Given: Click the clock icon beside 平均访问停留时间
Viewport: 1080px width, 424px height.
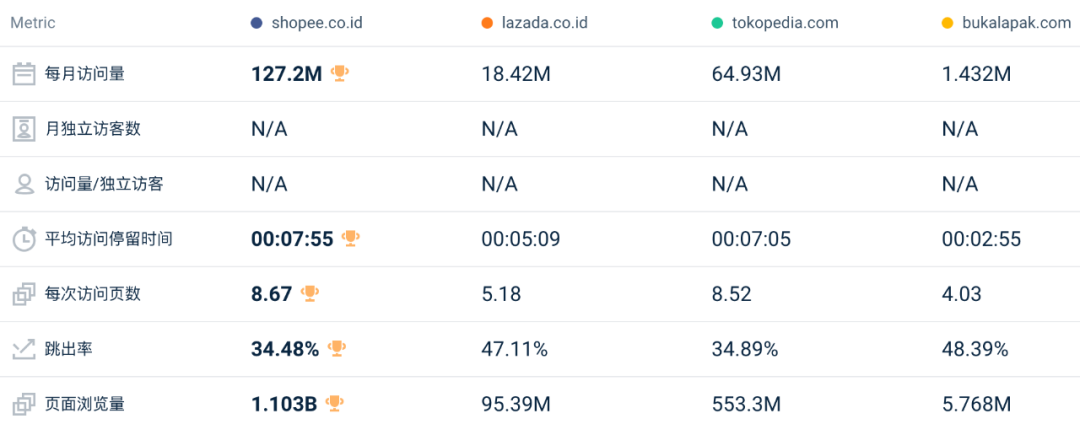Looking at the screenshot, I should tap(24, 239).
